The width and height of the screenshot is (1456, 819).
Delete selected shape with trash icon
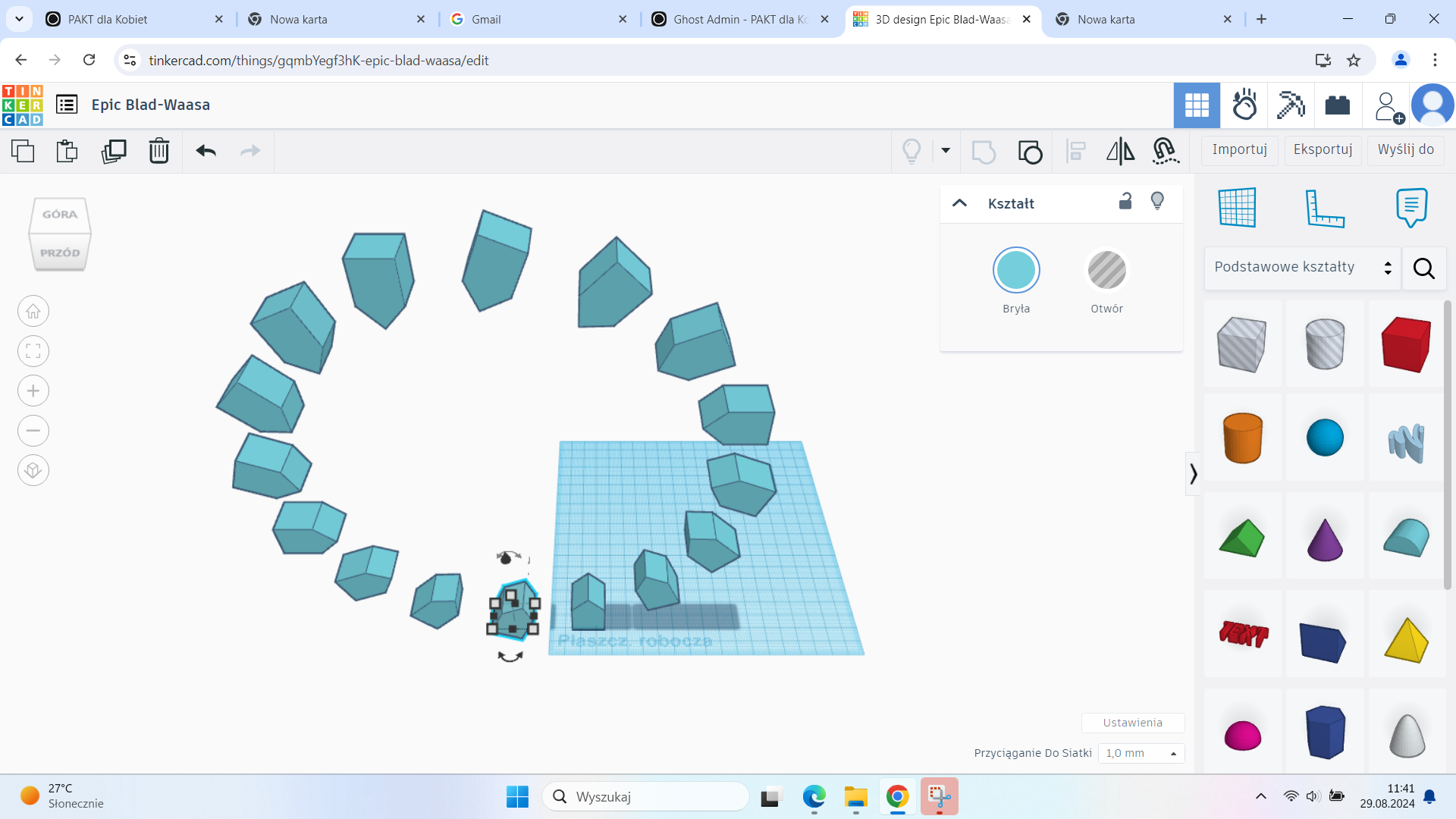click(x=159, y=151)
